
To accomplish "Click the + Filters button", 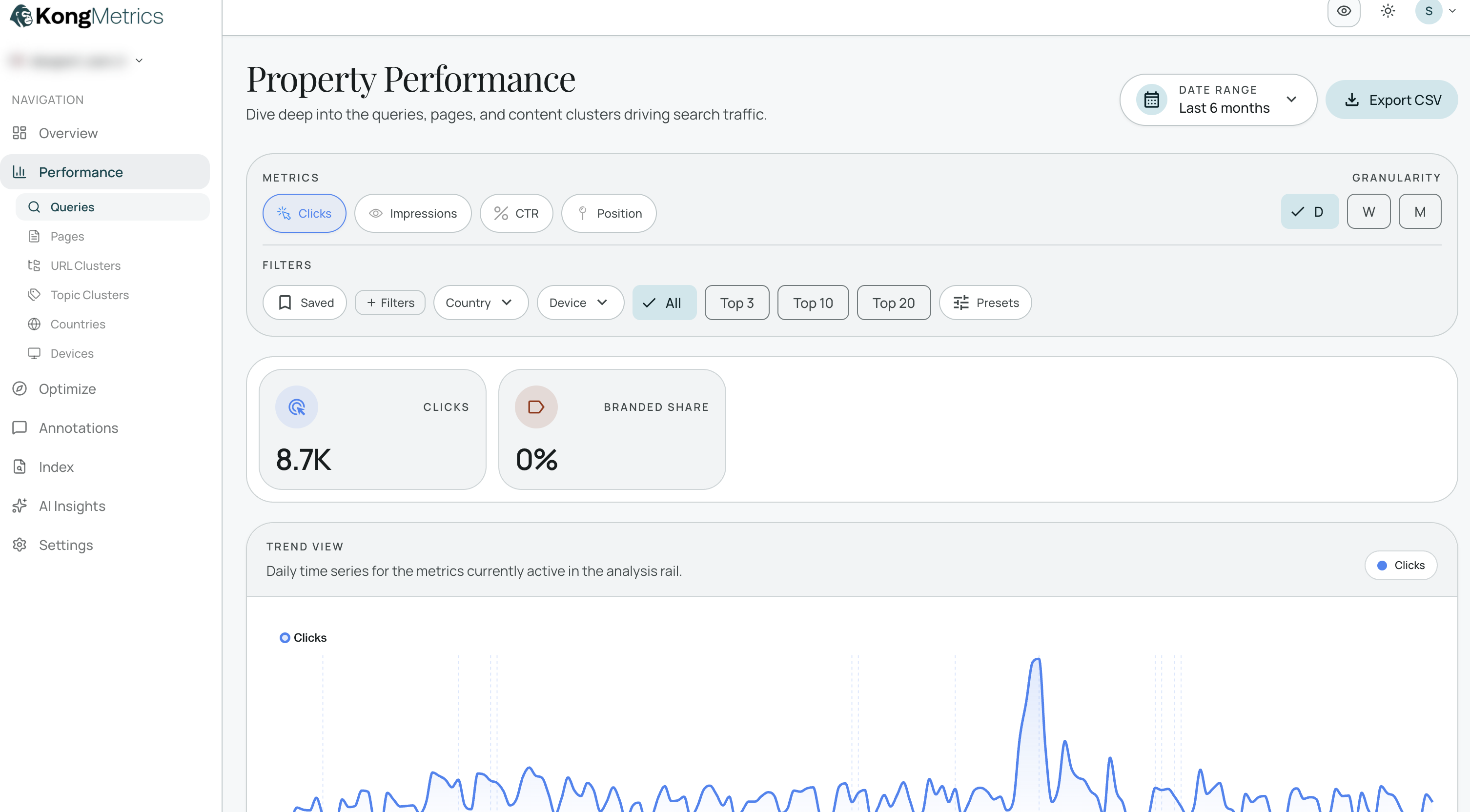I will 390,303.
